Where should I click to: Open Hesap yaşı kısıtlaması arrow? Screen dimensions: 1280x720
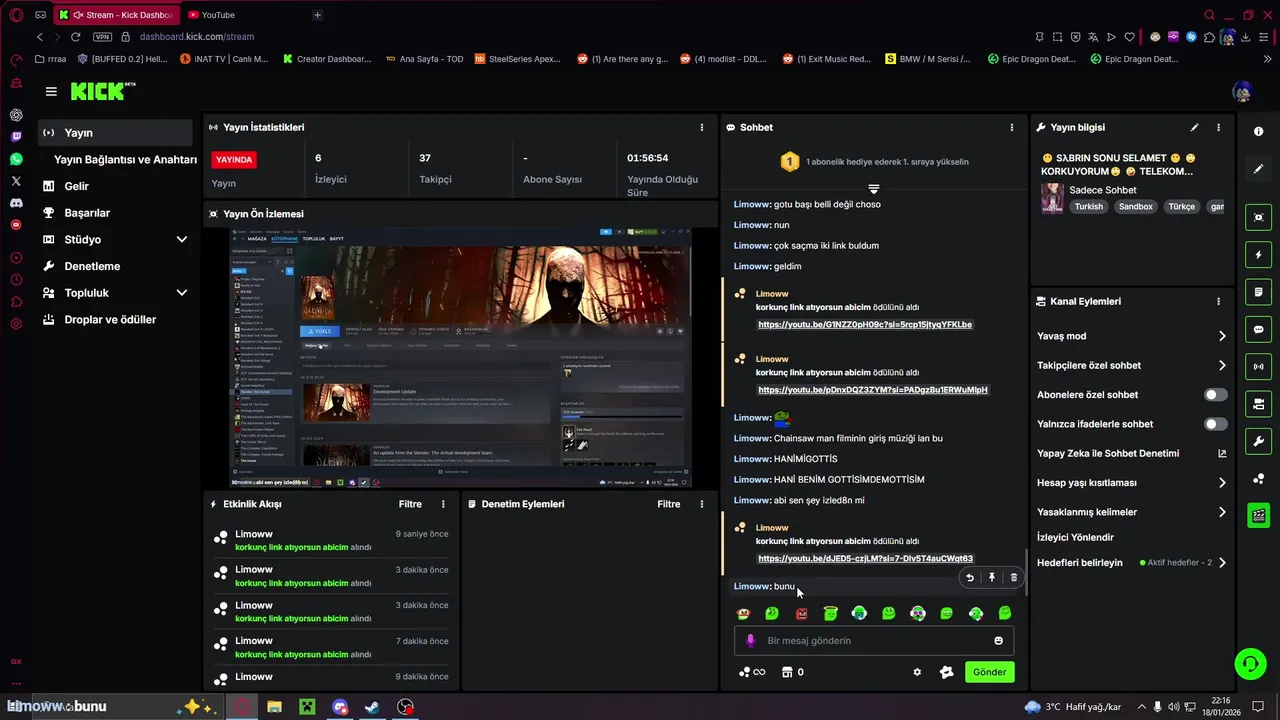[x=1222, y=483]
